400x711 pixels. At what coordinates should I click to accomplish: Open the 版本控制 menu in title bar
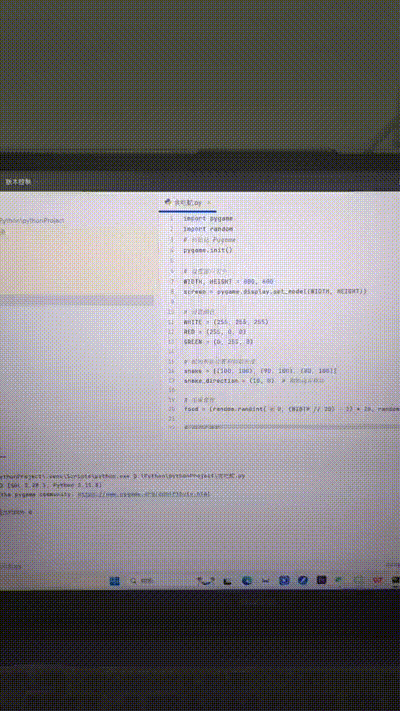tap(18, 182)
